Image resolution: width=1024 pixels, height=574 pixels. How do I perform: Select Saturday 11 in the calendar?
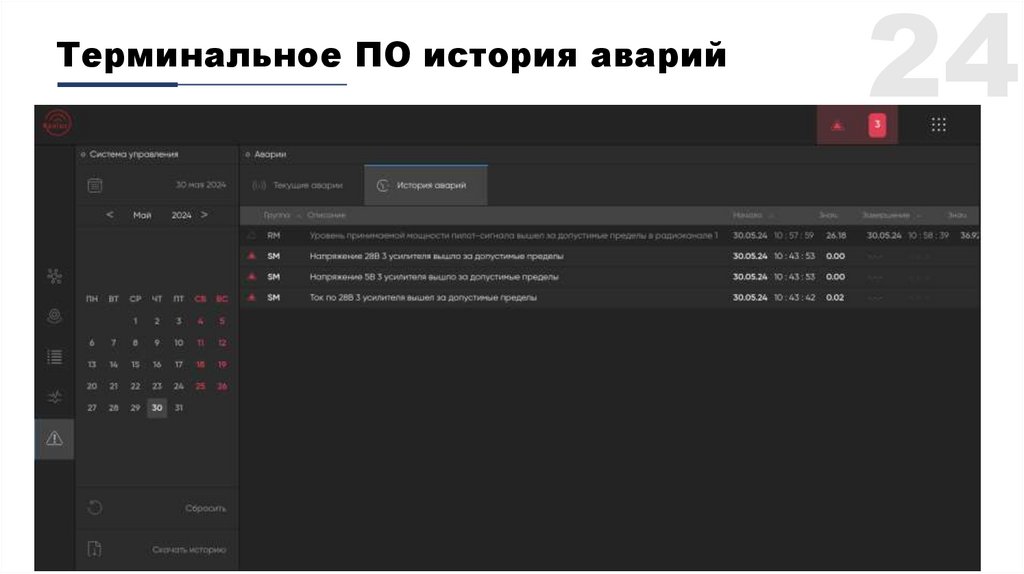click(x=200, y=343)
